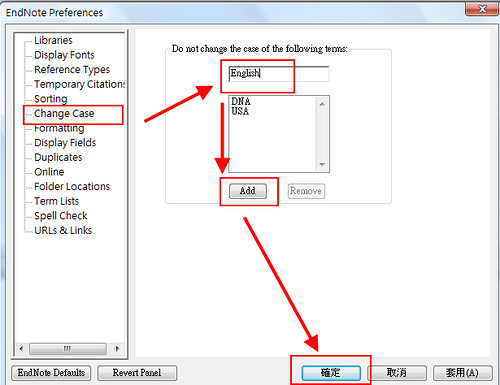Open Temporary Citations settings
This screenshot has height=385, width=500.
coord(80,84)
